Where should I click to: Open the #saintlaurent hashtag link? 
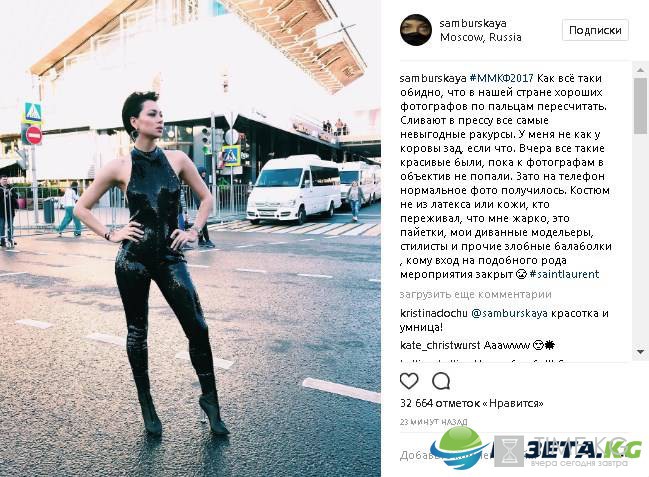coord(564,274)
